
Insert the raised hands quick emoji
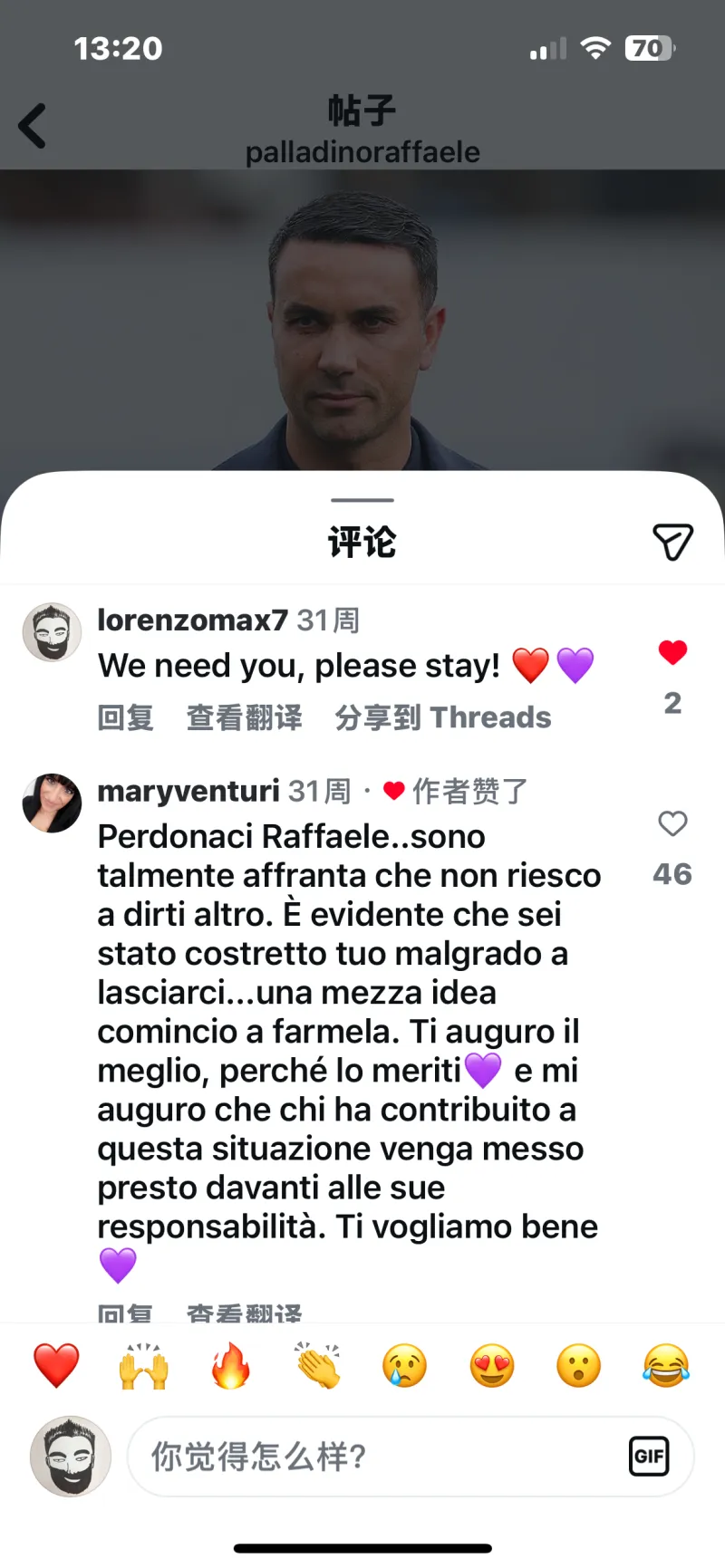click(x=144, y=1366)
